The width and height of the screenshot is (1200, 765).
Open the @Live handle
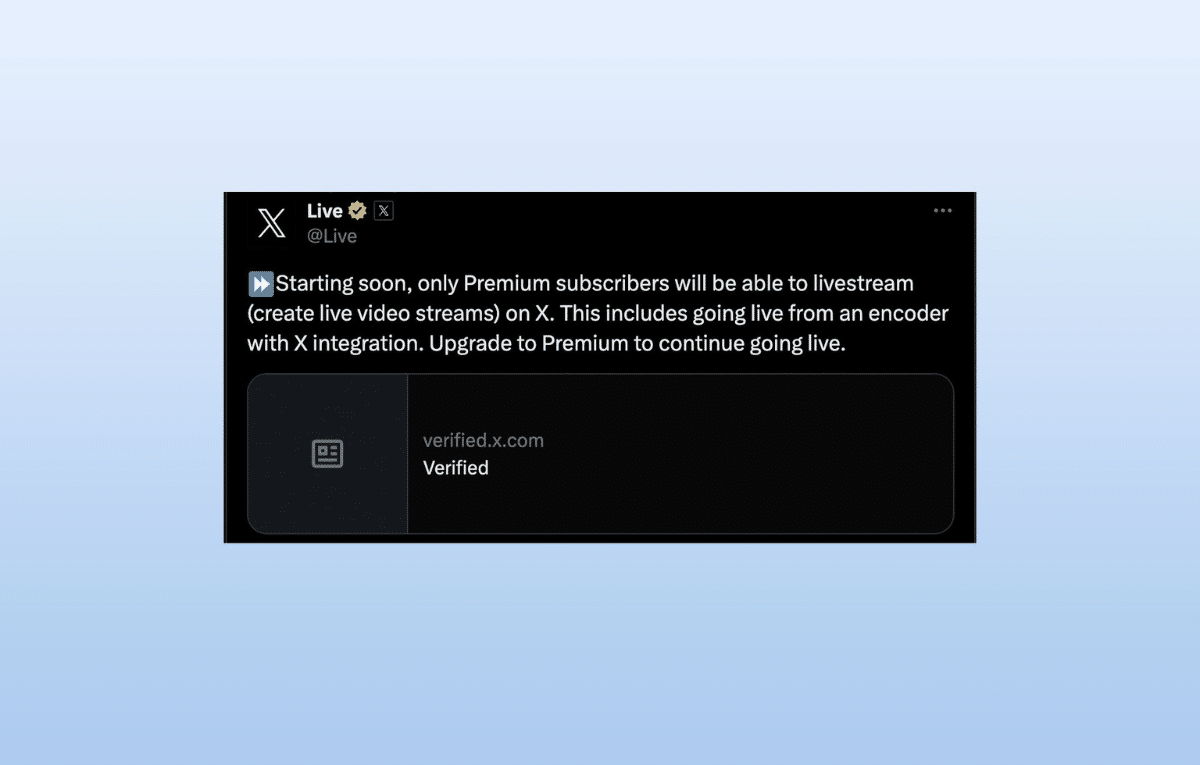(332, 236)
